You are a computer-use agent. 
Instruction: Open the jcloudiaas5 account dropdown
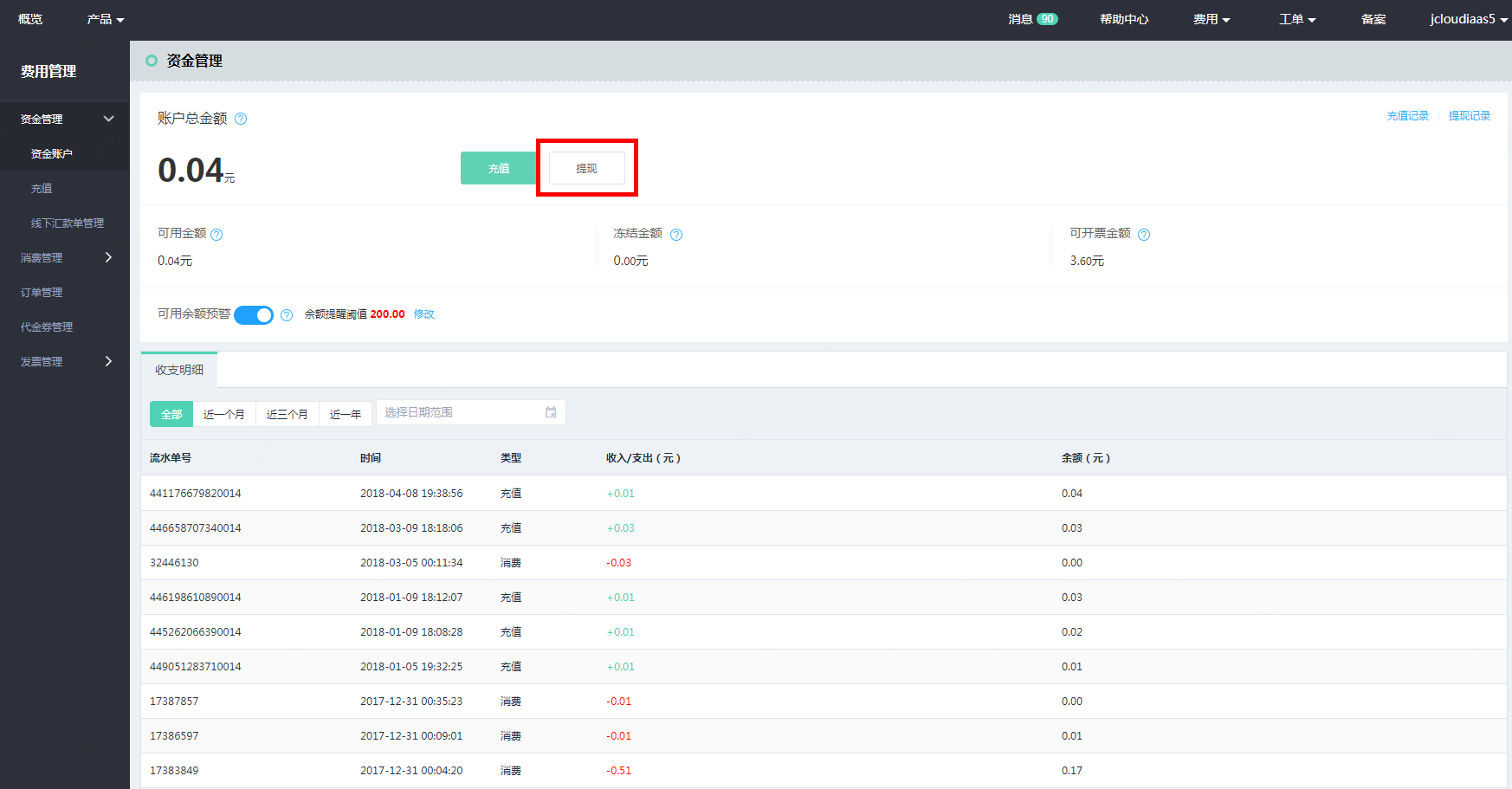click(x=1467, y=19)
